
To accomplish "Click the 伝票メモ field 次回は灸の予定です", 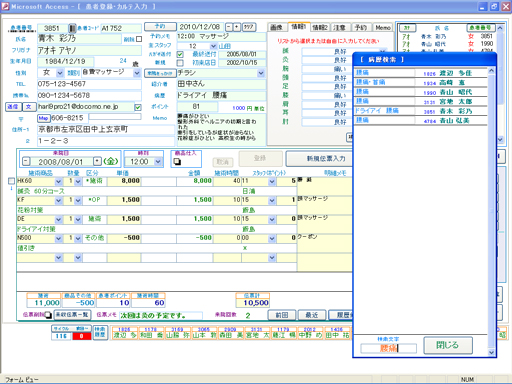I will pyautogui.click(x=161, y=315).
